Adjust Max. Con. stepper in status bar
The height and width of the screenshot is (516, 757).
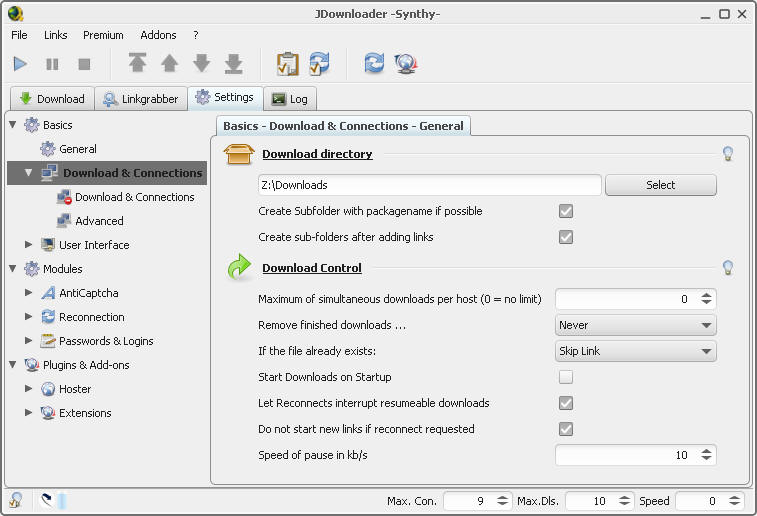[502, 501]
